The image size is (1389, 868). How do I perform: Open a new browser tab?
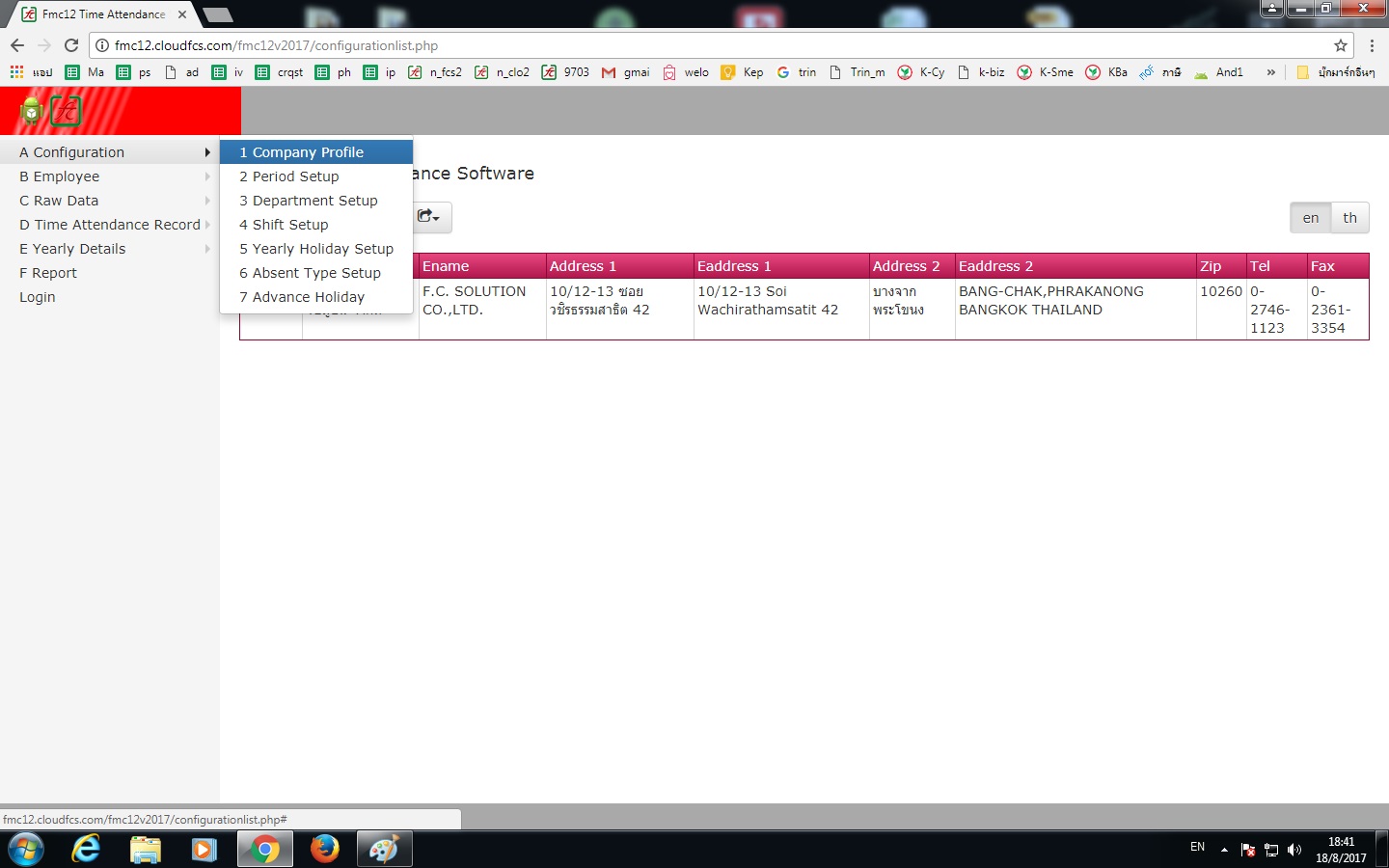tap(218, 14)
